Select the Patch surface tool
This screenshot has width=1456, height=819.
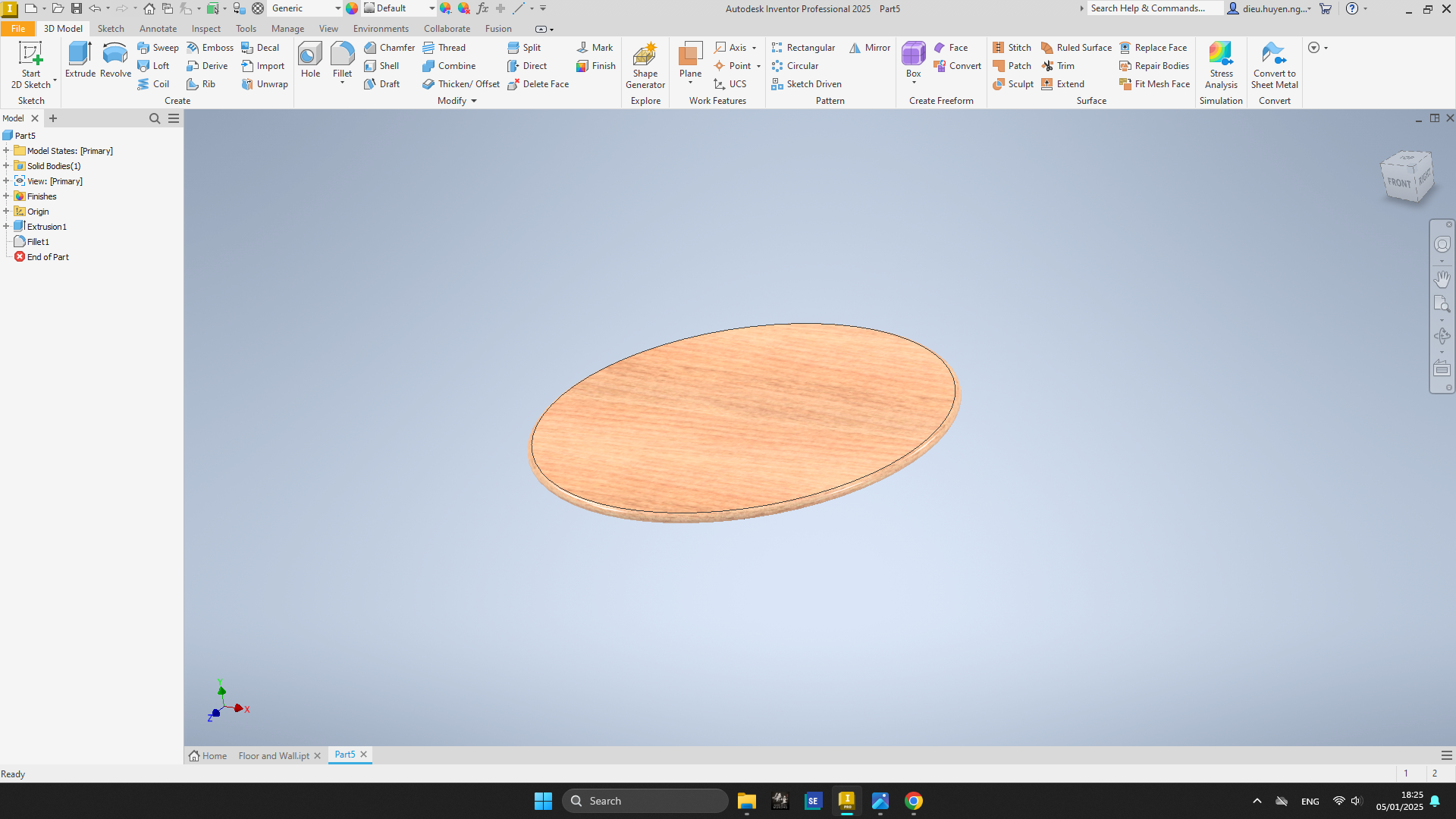click(1012, 66)
